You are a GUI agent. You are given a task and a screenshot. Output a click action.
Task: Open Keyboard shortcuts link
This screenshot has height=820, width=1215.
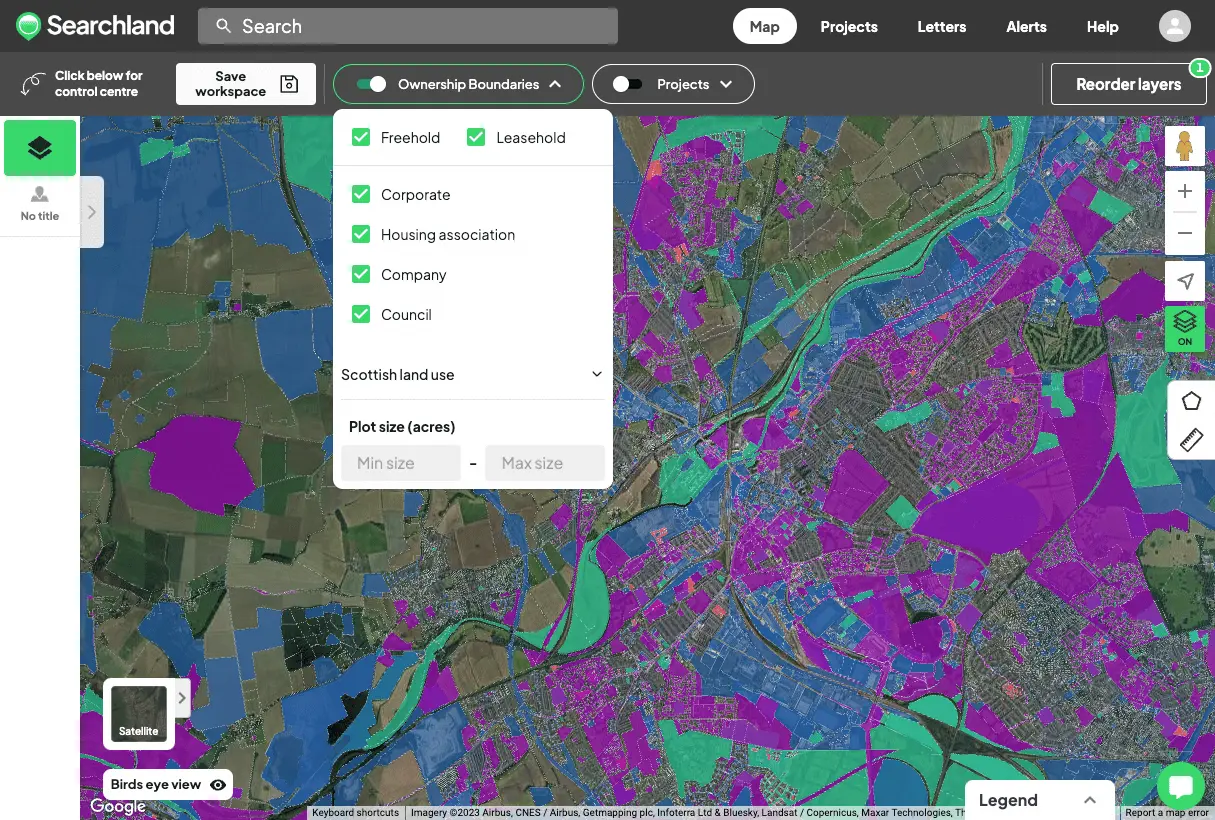[x=355, y=813]
